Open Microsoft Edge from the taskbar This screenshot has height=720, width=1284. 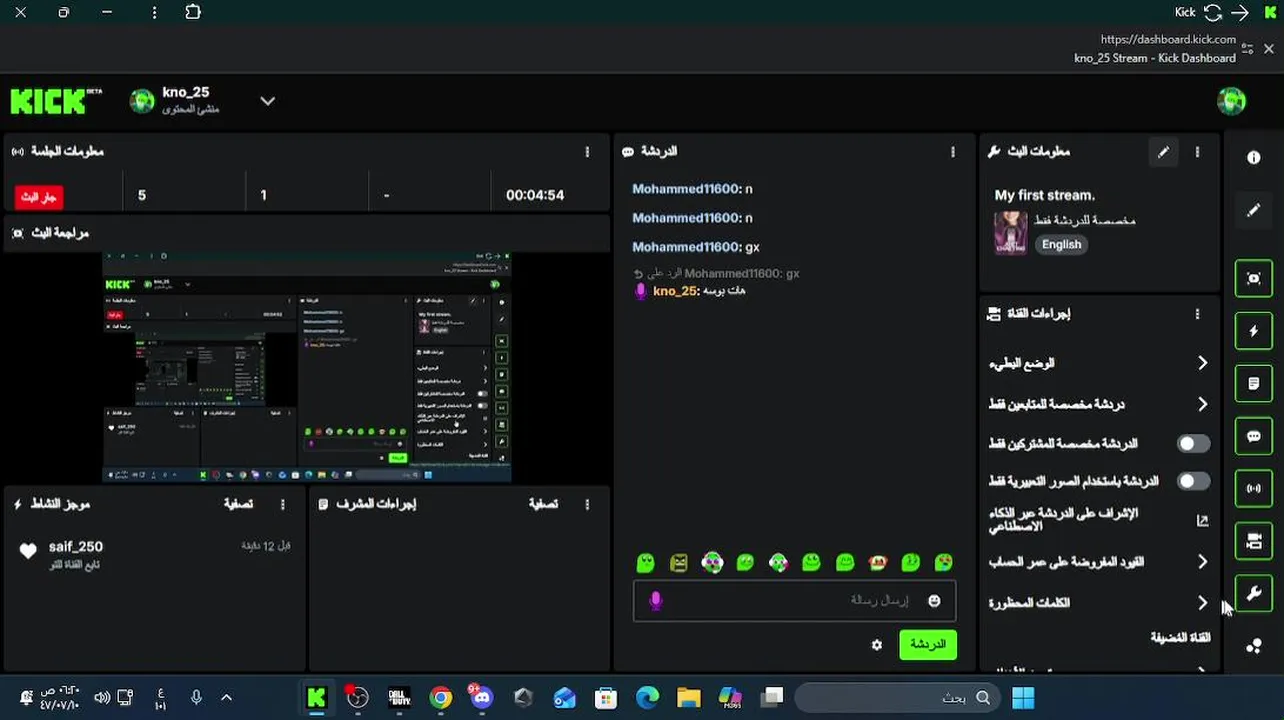pyautogui.click(x=647, y=697)
